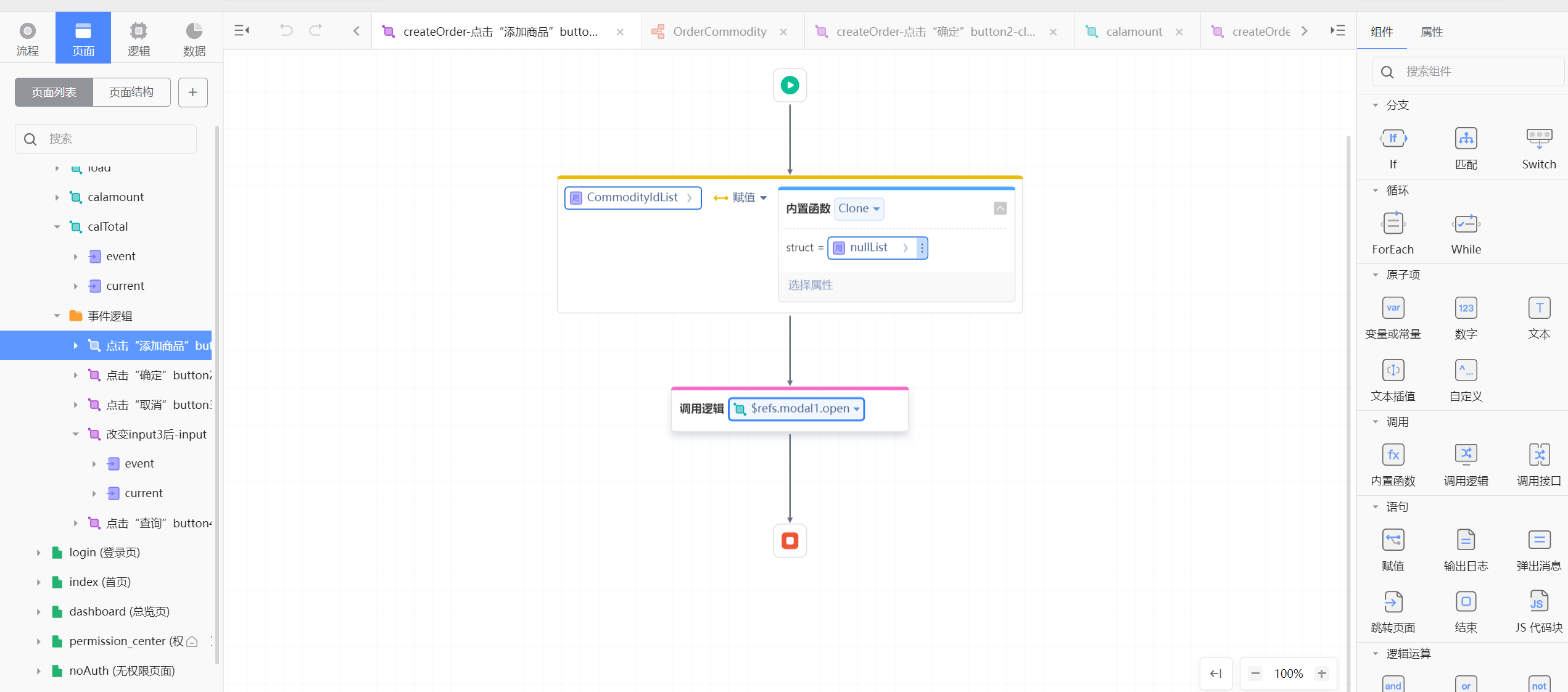Image resolution: width=1568 pixels, height=692 pixels.
Task: Close the OrderCommodity tab
Action: point(783,32)
